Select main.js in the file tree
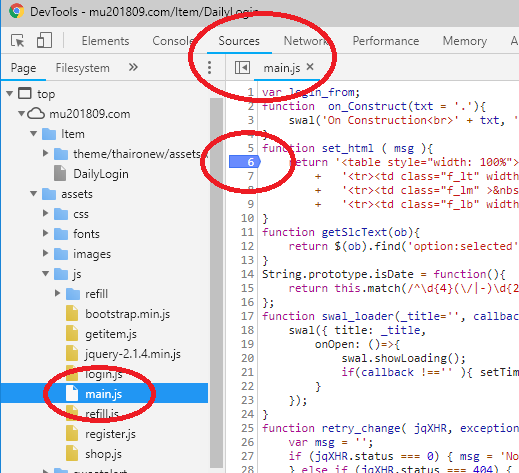This screenshot has width=519, height=473. [103, 394]
